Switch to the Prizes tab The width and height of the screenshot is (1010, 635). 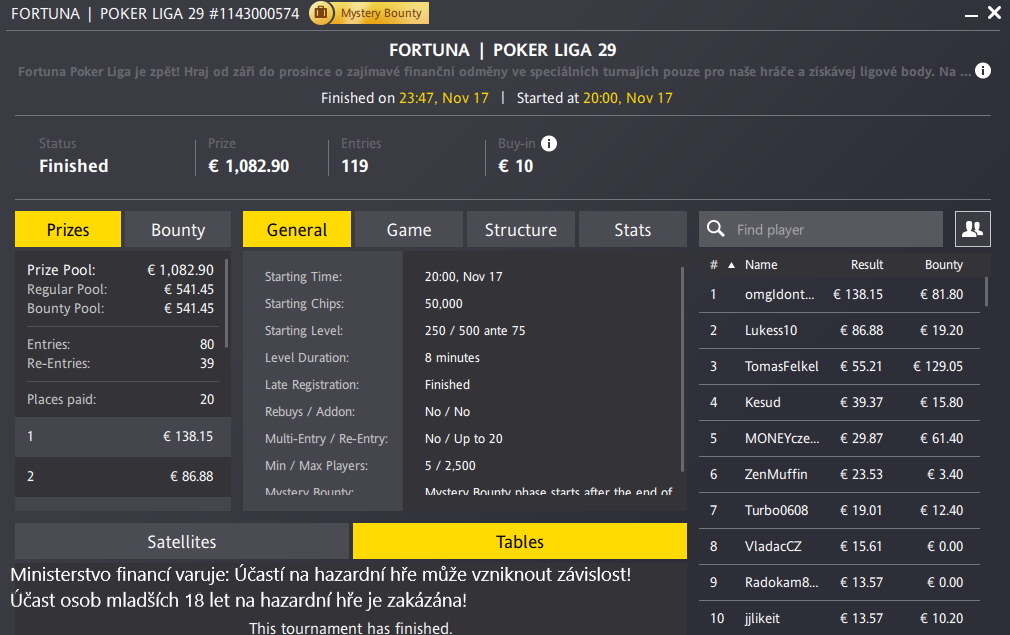click(68, 229)
